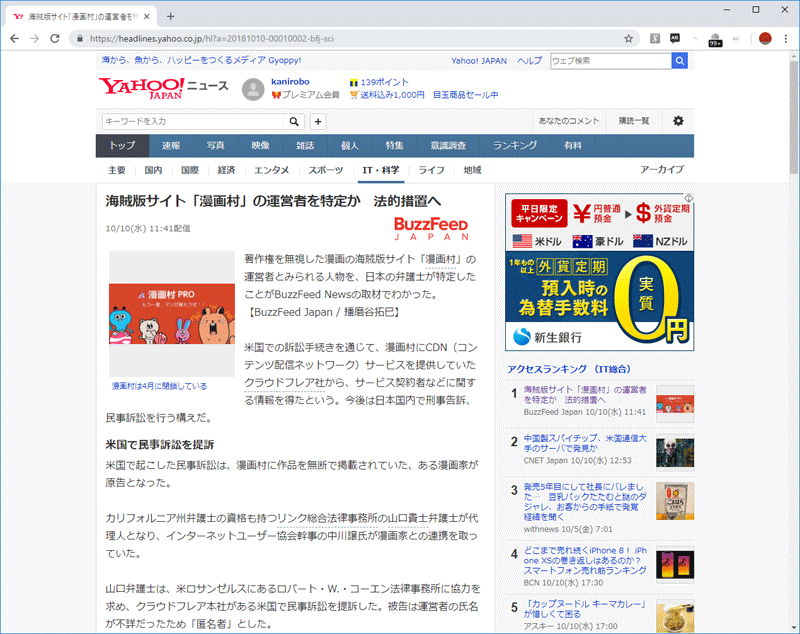Click the browser address bar URL
Viewport: 800px width, 634px height.
point(212,39)
